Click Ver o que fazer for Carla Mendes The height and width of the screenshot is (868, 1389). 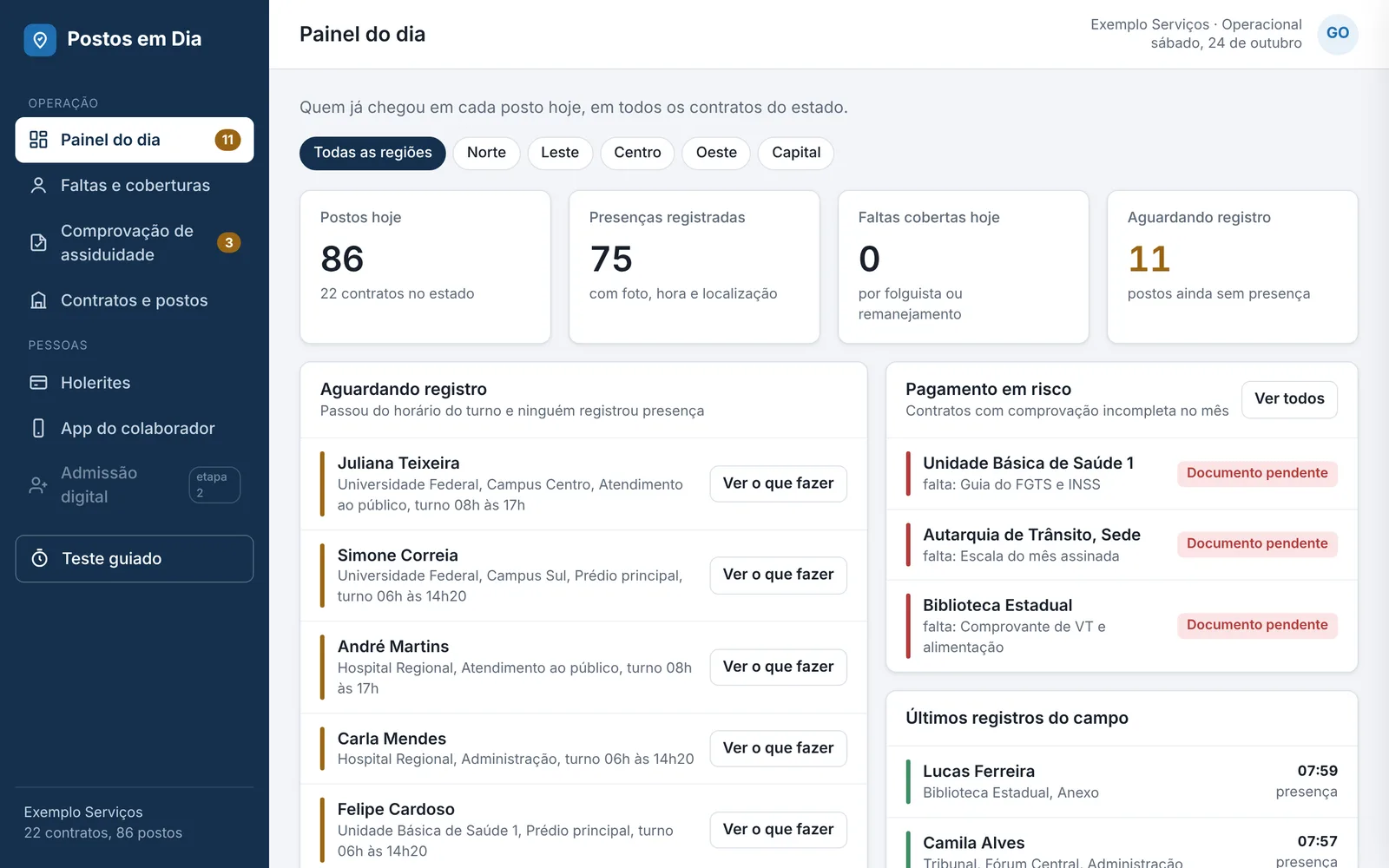[778, 748]
